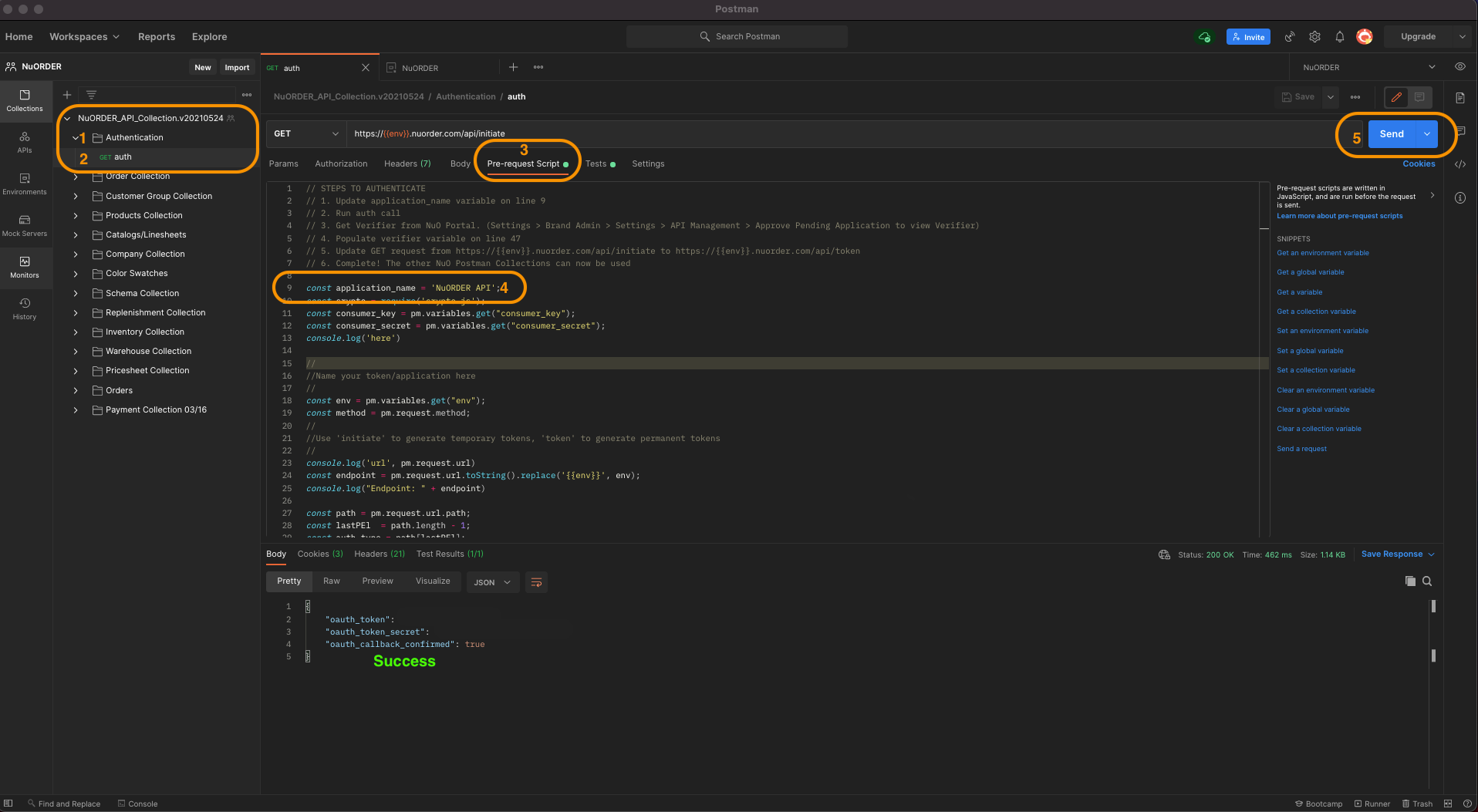Open the Mock Servers sidebar panel
Screen dimensions: 1478x812
tap(25, 225)
